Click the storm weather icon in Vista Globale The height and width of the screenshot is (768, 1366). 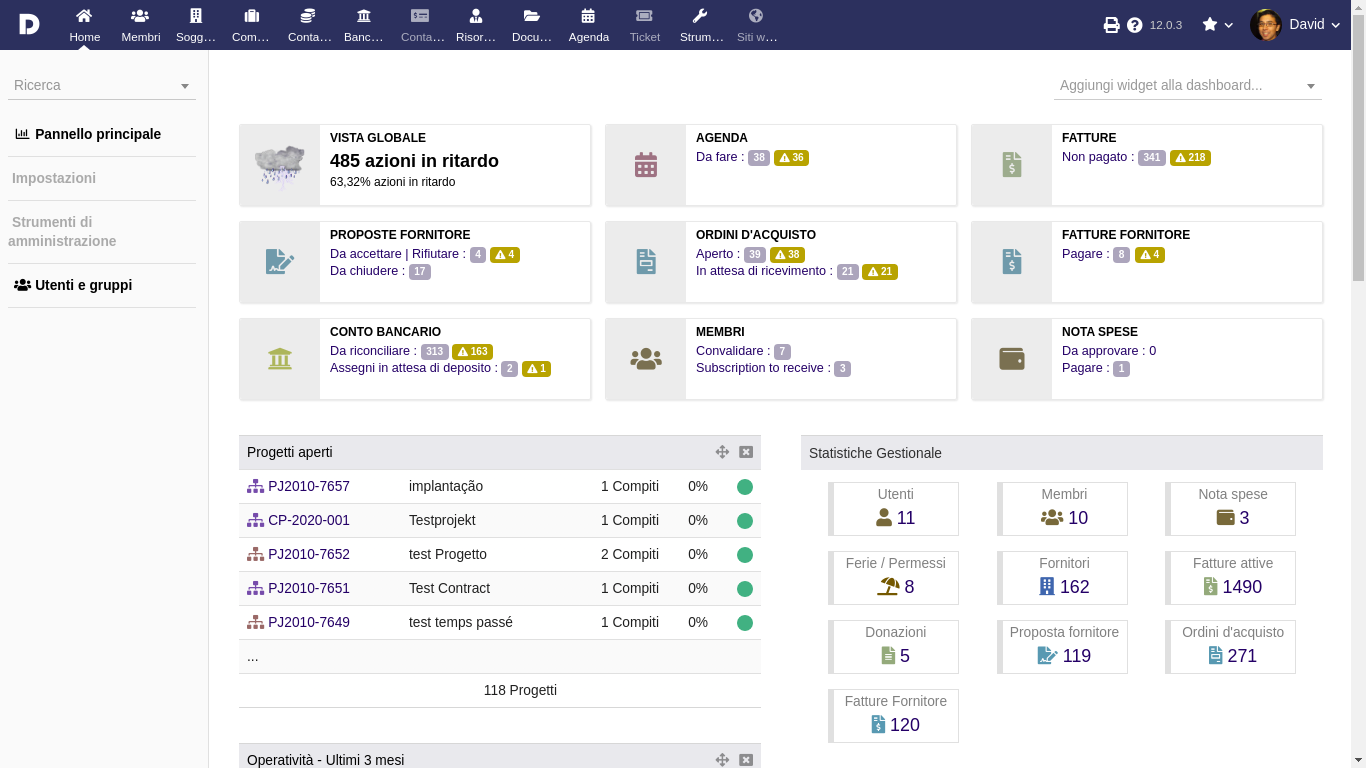[x=279, y=165]
